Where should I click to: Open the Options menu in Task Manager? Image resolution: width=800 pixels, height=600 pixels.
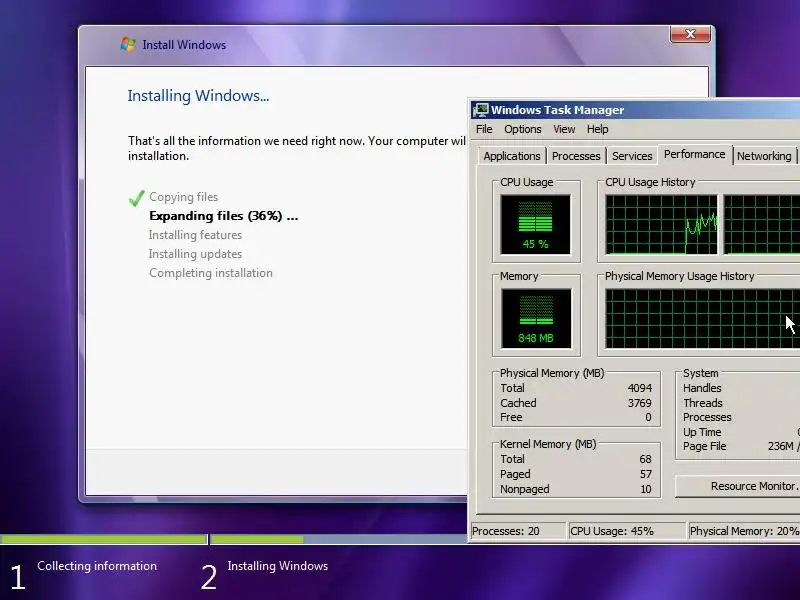[x=522, y=129]
